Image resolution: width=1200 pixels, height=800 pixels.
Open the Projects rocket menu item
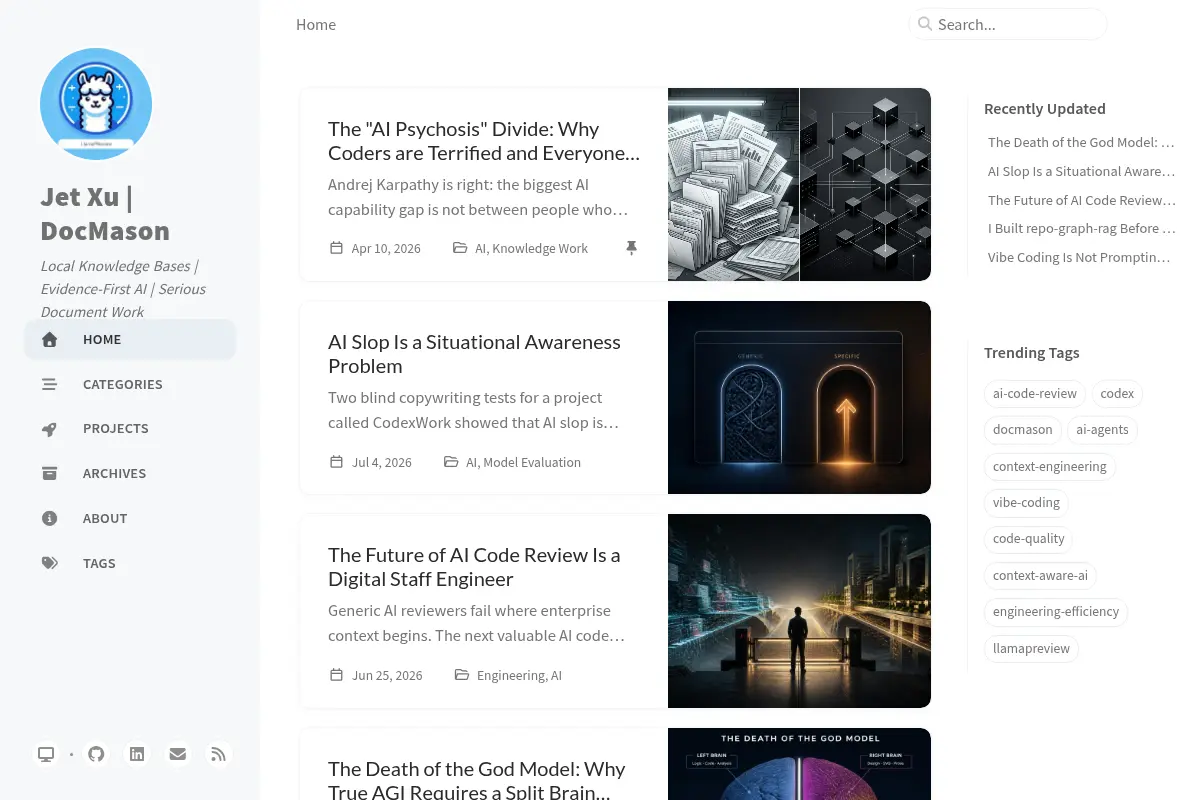click(130, 428)
